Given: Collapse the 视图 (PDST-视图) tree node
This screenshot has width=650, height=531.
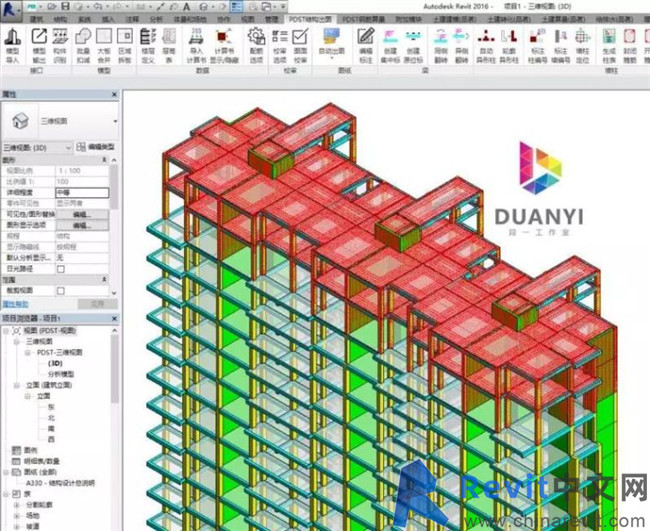Looking at the screenshot, I should click(x=6, y=331).
